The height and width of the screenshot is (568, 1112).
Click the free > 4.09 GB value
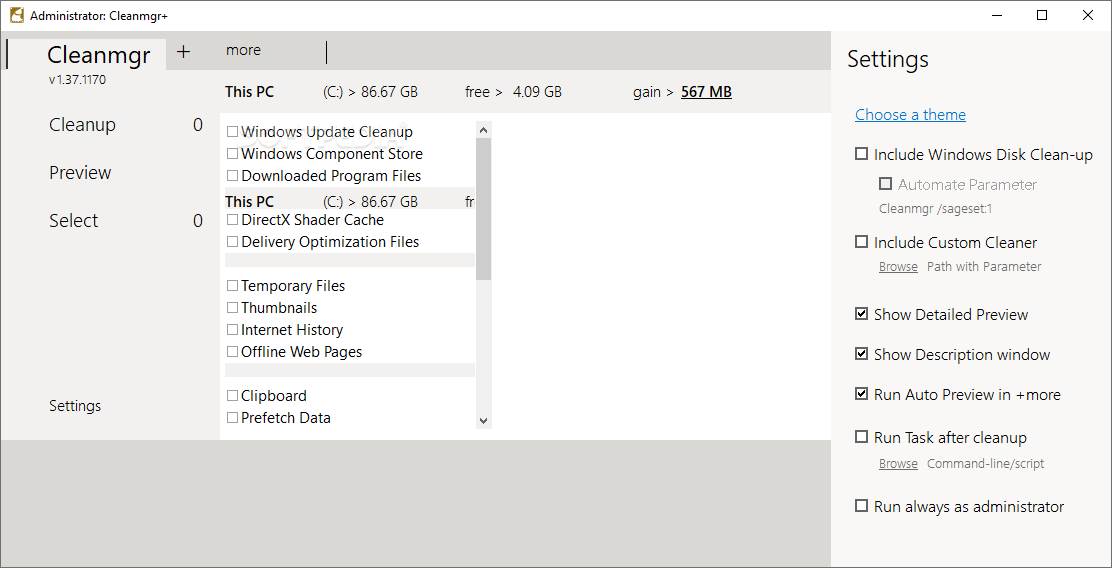[x=513, y=91]
